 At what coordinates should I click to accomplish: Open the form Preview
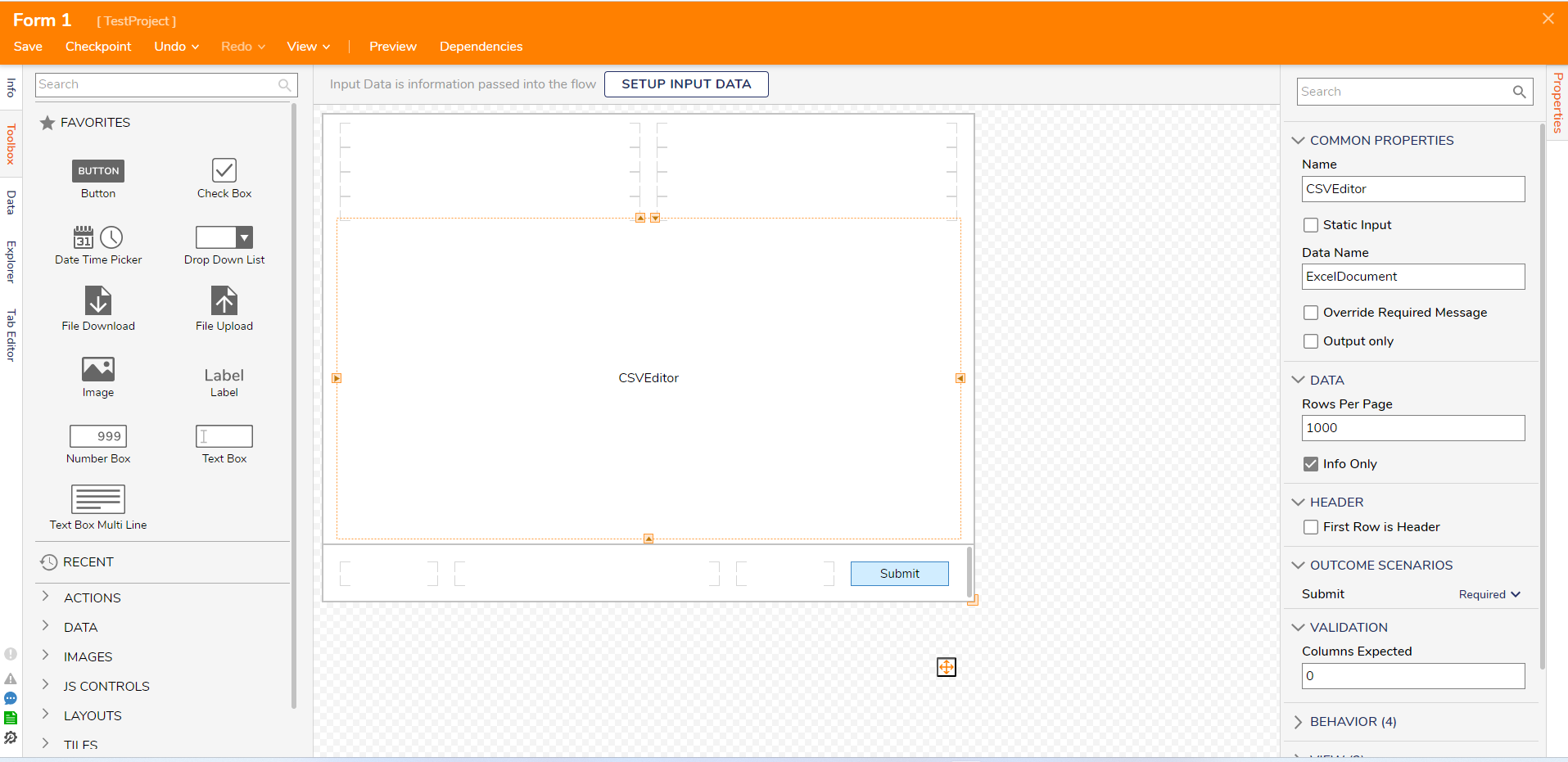click(x=393, y=47)
